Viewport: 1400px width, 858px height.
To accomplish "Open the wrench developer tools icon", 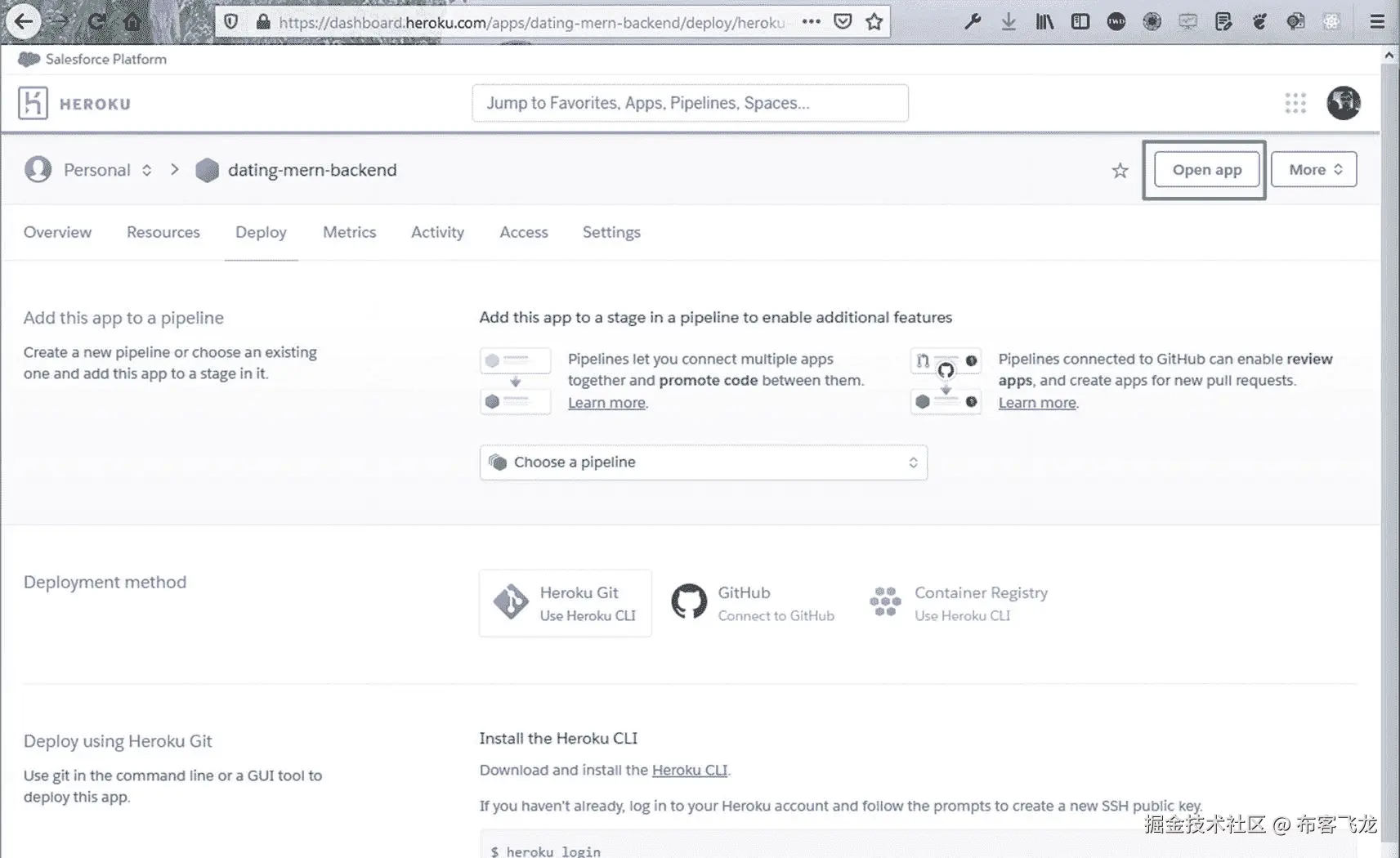I will 973,22.
